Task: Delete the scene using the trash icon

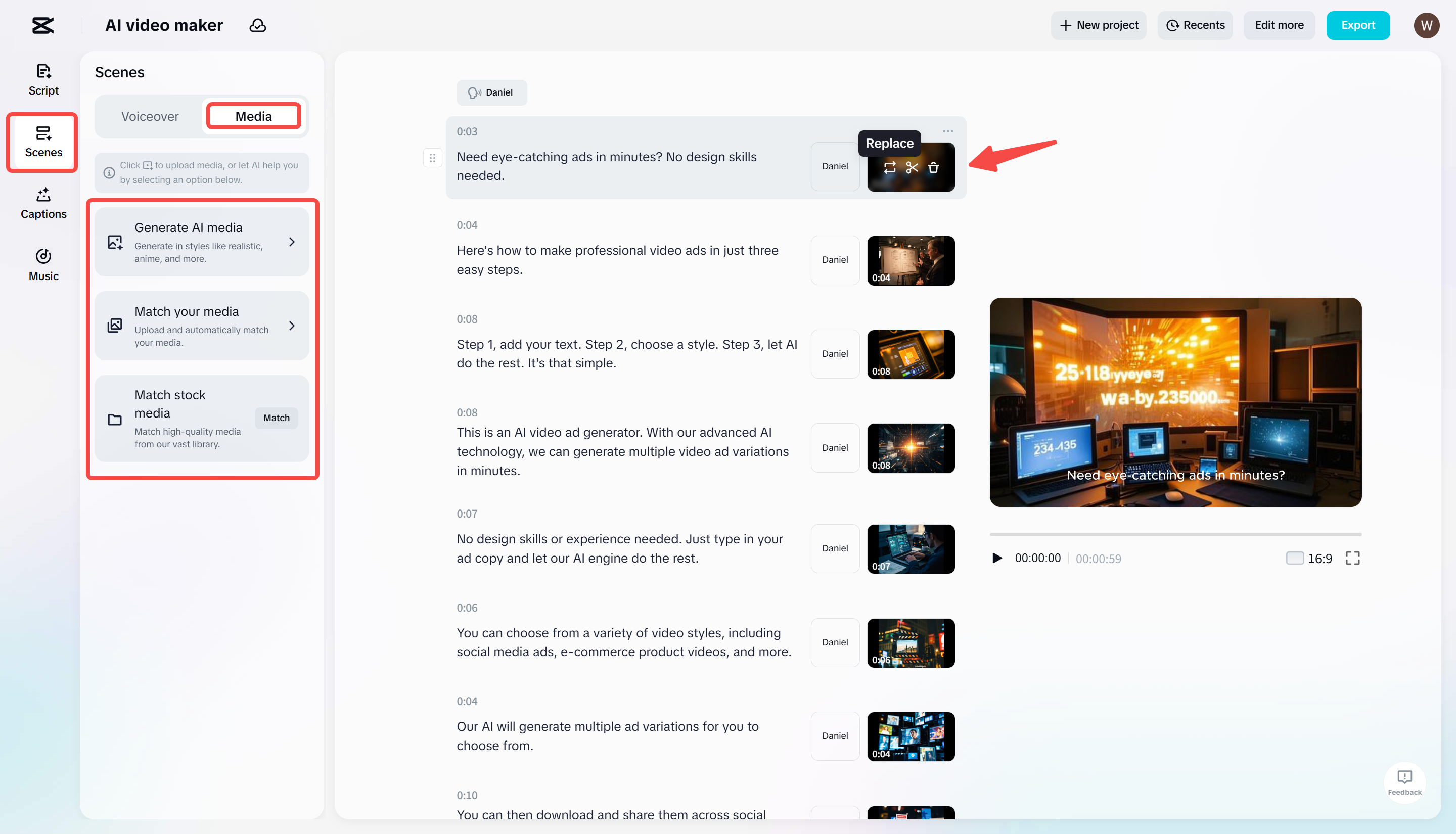Action: [934, 167]
